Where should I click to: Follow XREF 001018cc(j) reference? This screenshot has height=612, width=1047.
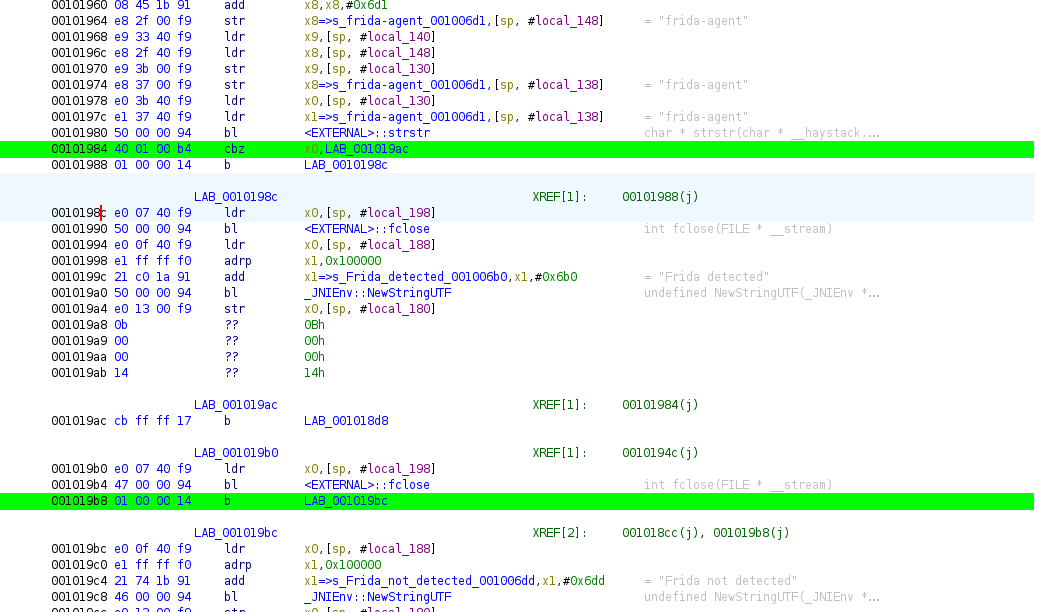click(662, 533)
